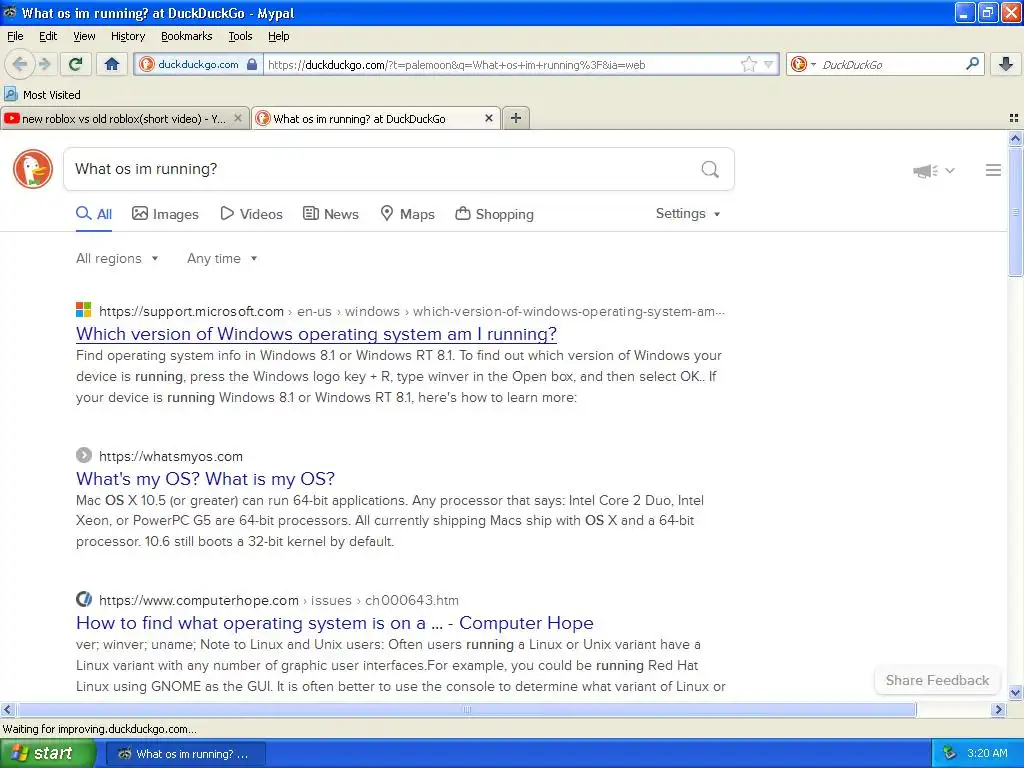
Task: Open the URL bar history dropdown arrow
Action: click(x=769, y=64)
